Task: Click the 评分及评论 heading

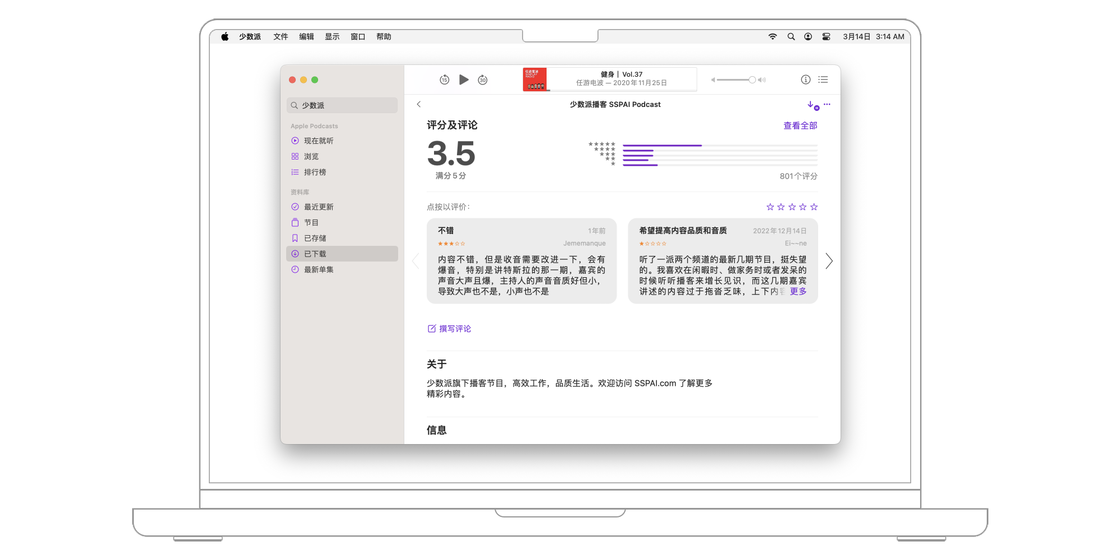Action: (x=452, y=125)
